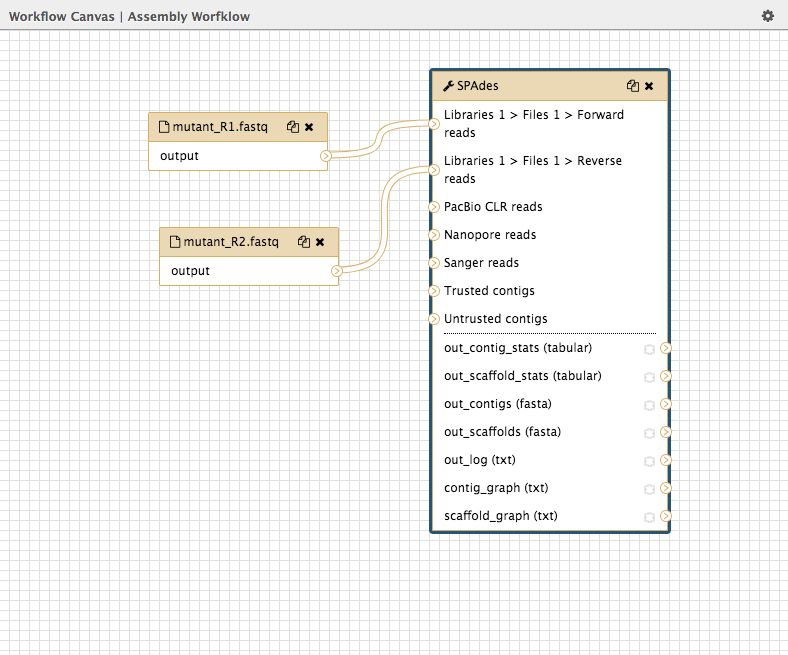The width and height of the screenshot is (788, 655).
Task: Click out_log output connector
Action: (x=666, y=460)
